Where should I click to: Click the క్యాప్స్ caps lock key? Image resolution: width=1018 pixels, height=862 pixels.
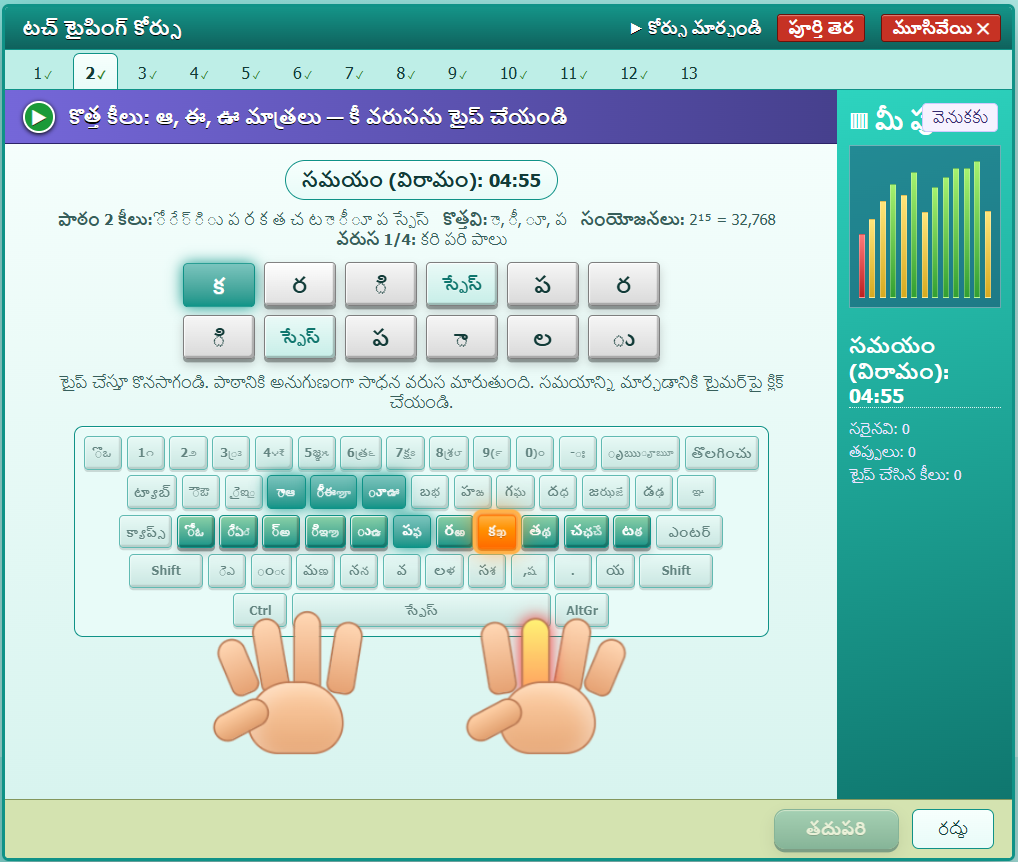click(x=145, y=532)
